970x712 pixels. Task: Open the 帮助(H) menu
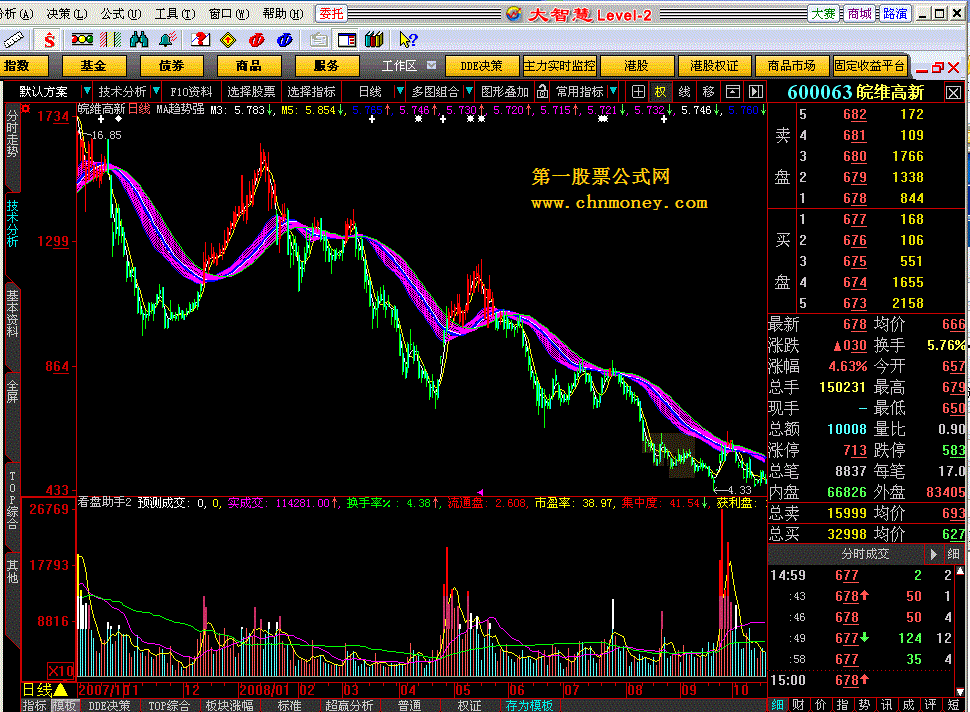click(x=283, y=14)
